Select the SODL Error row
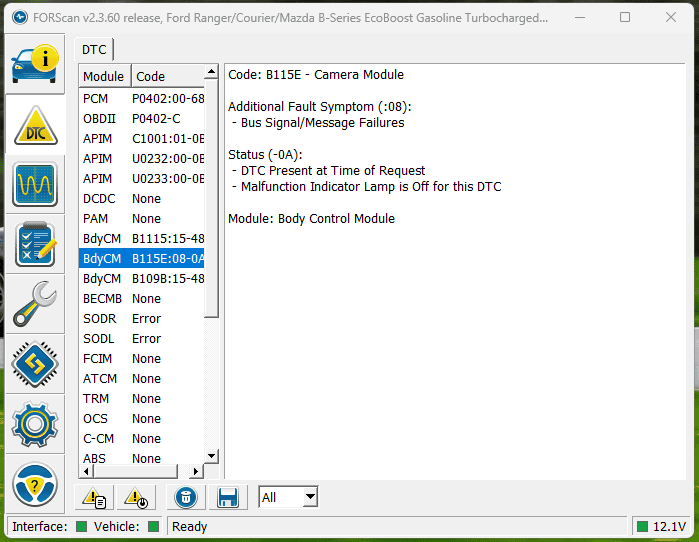Image resolution: width=699 pixels, height=542 pixels. [142, 339]
